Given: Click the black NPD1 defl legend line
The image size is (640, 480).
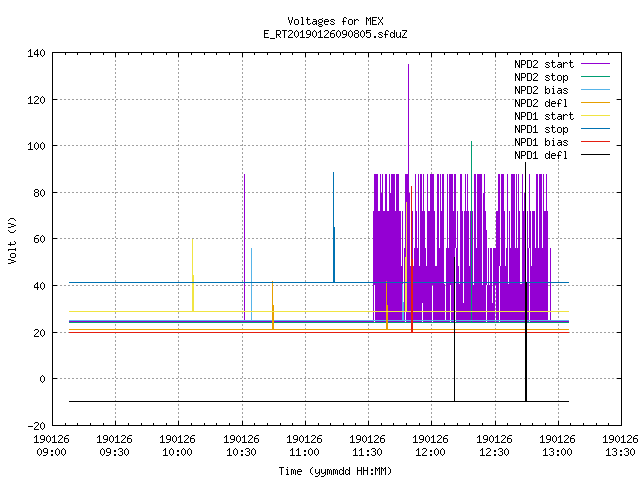Looking at the screenshot, I should [596, 155].
